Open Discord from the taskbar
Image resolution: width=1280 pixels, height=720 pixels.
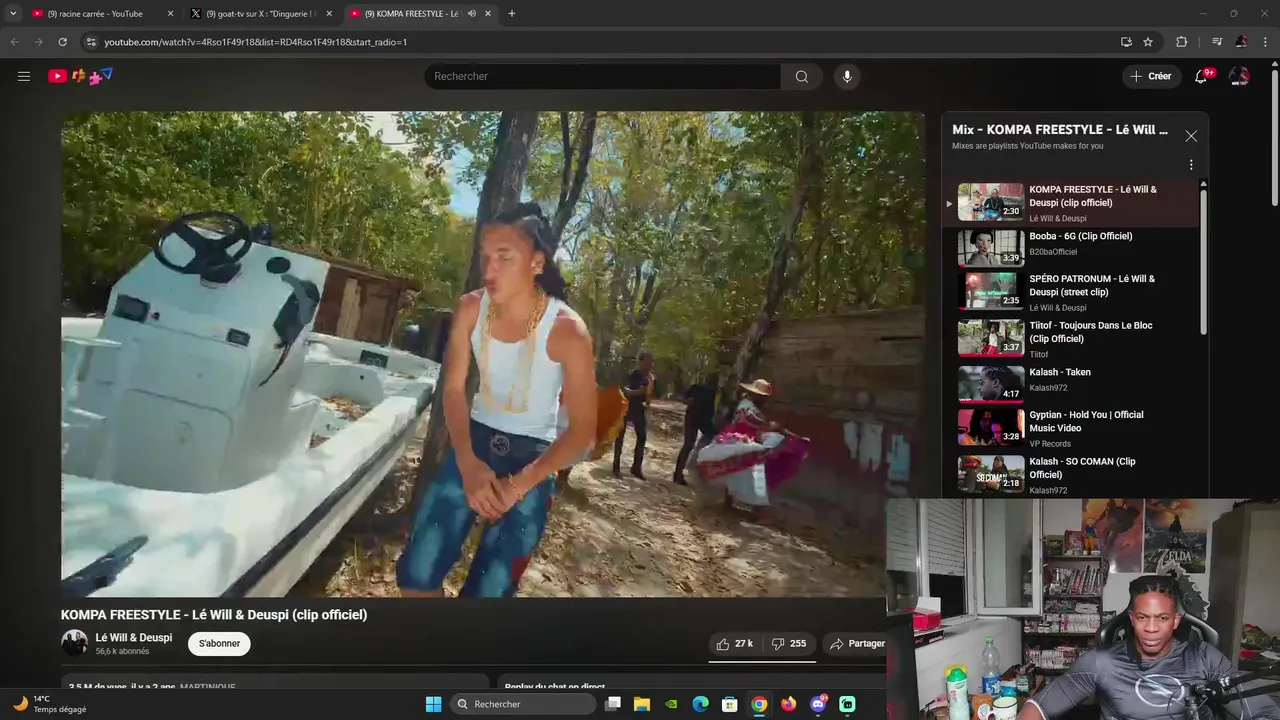(818, 704)
